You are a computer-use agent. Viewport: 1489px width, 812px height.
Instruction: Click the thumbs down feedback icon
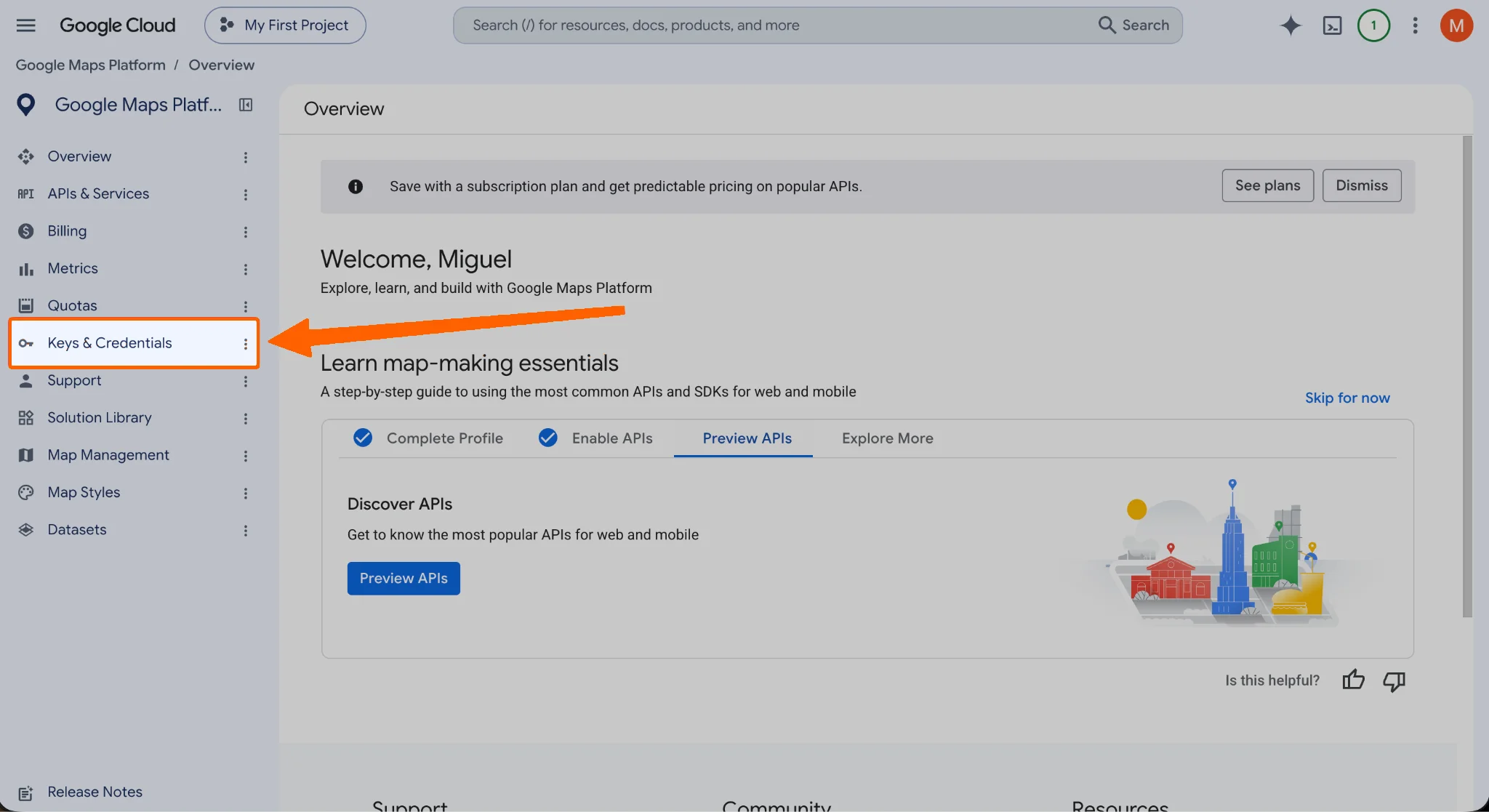(x=1394, y=680)
